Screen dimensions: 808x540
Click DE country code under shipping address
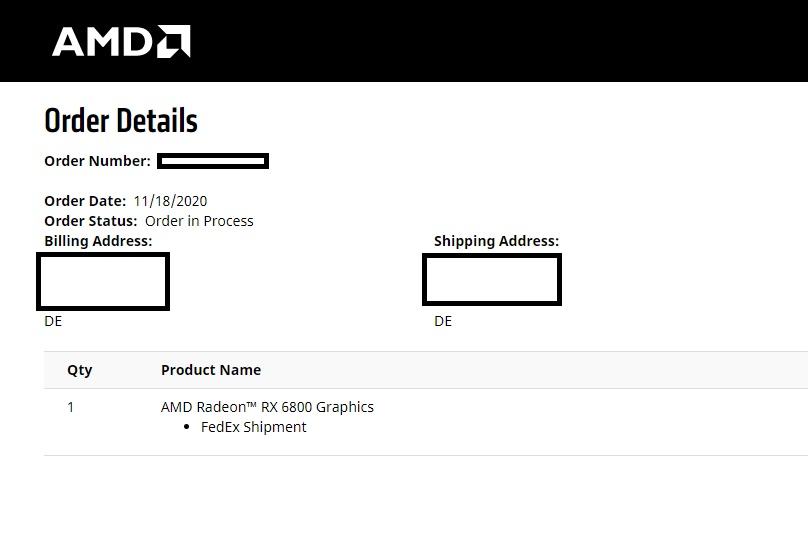click(443, 321)
